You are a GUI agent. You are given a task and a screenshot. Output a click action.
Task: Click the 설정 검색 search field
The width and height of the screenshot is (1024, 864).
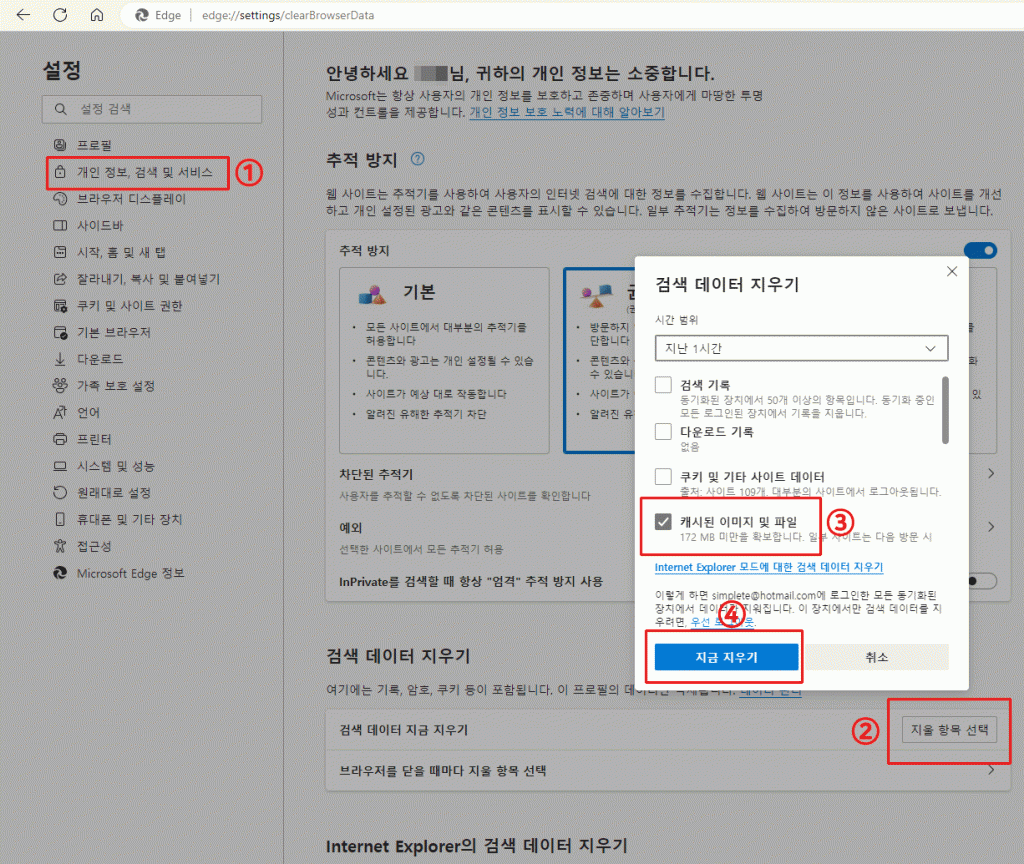[x=152, y=109]
